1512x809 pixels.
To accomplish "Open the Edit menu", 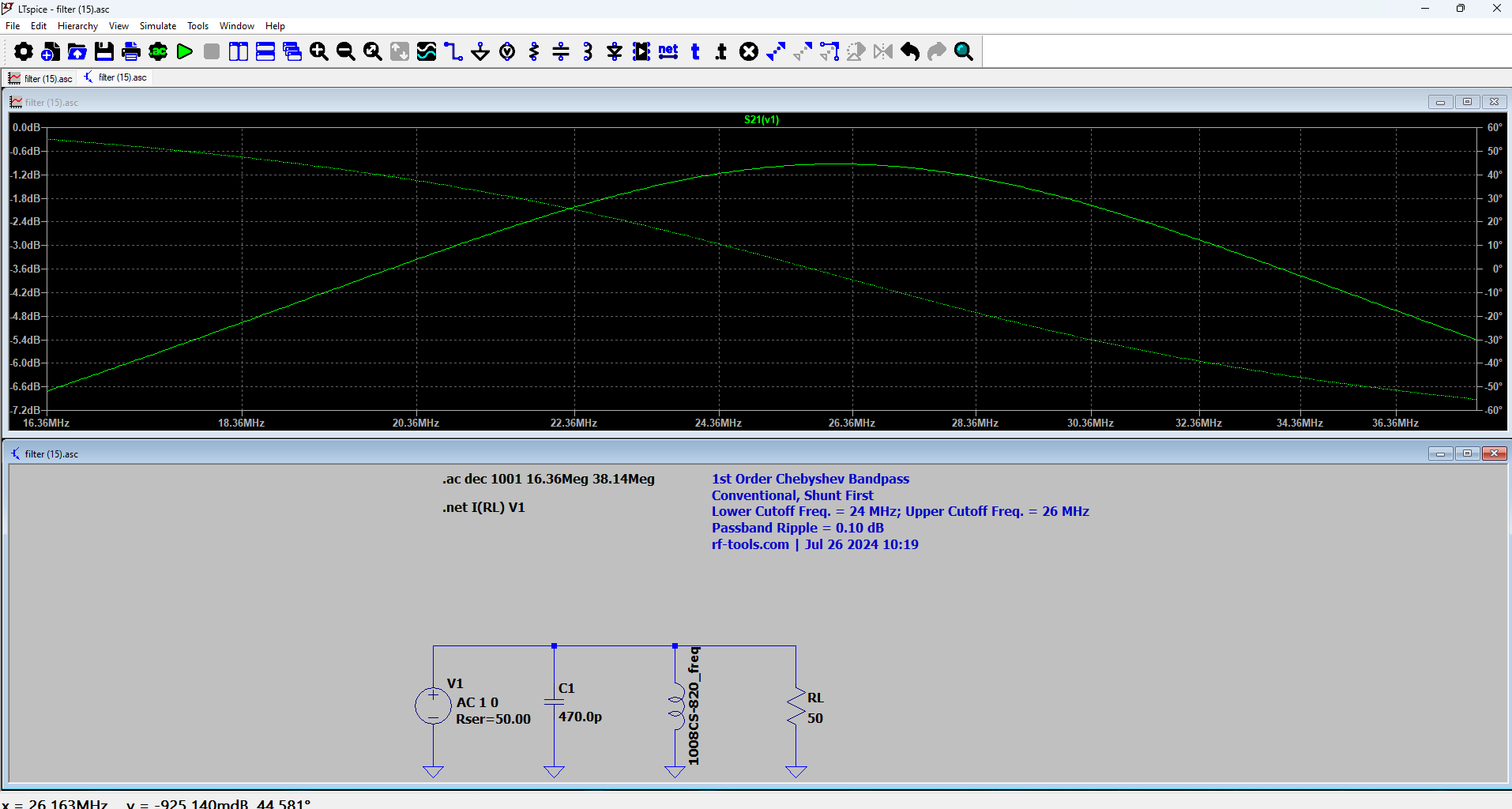I will 39,26.
